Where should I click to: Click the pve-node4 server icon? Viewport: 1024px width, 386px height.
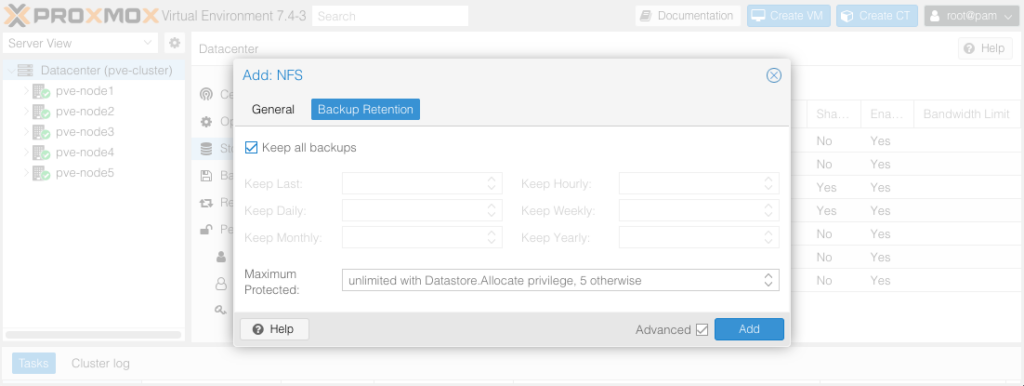[41, 153]
